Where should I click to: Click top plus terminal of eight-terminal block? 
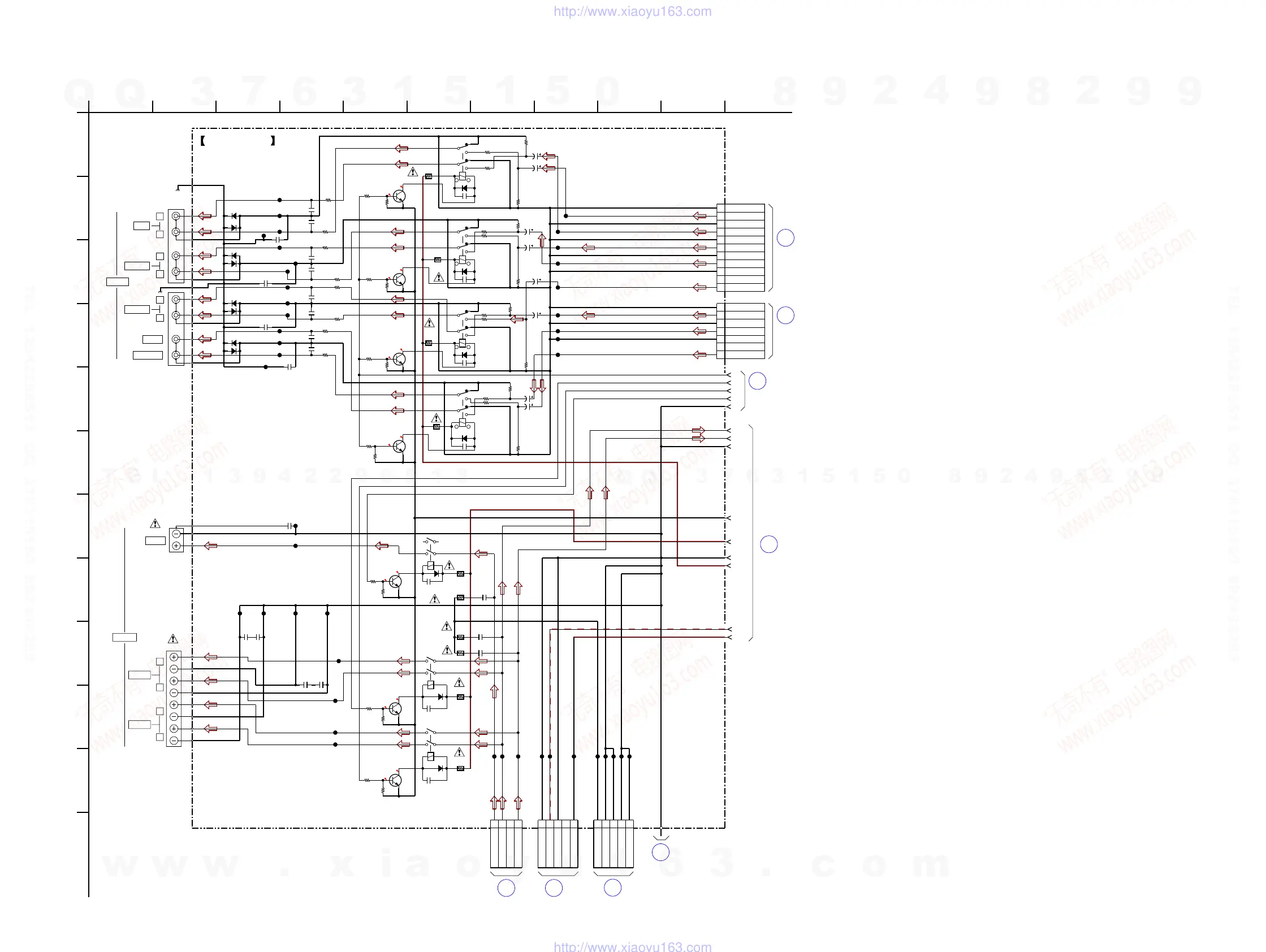(174, 657)
